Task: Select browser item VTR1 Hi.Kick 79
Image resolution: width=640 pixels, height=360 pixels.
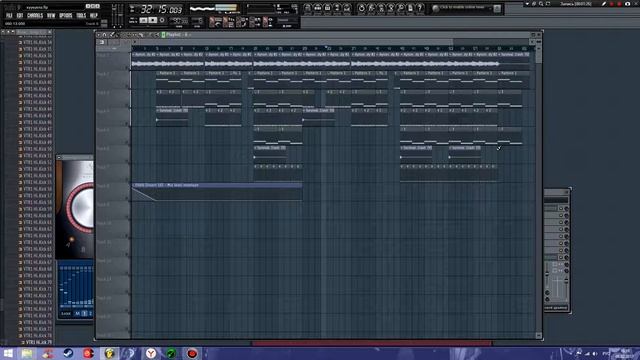Action: coord(38,342)
